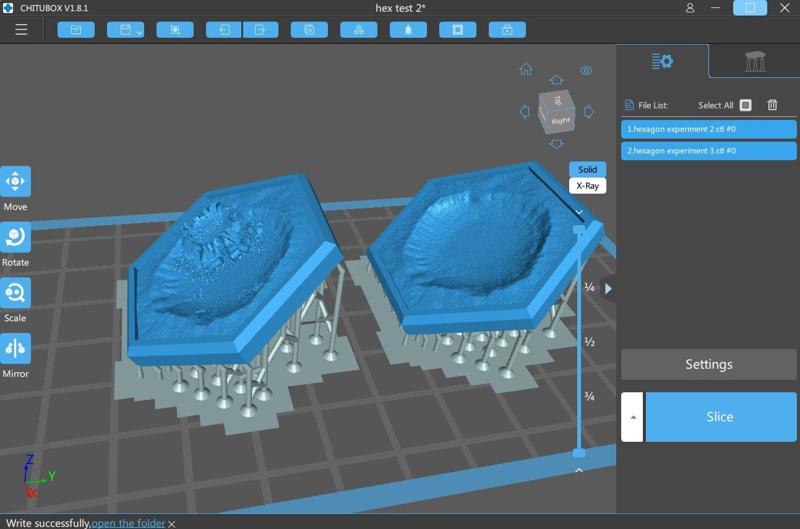The width and height of the screenshot is (800, 529).
Task: Open the hamburger main menu
Action: coord(21,30)
